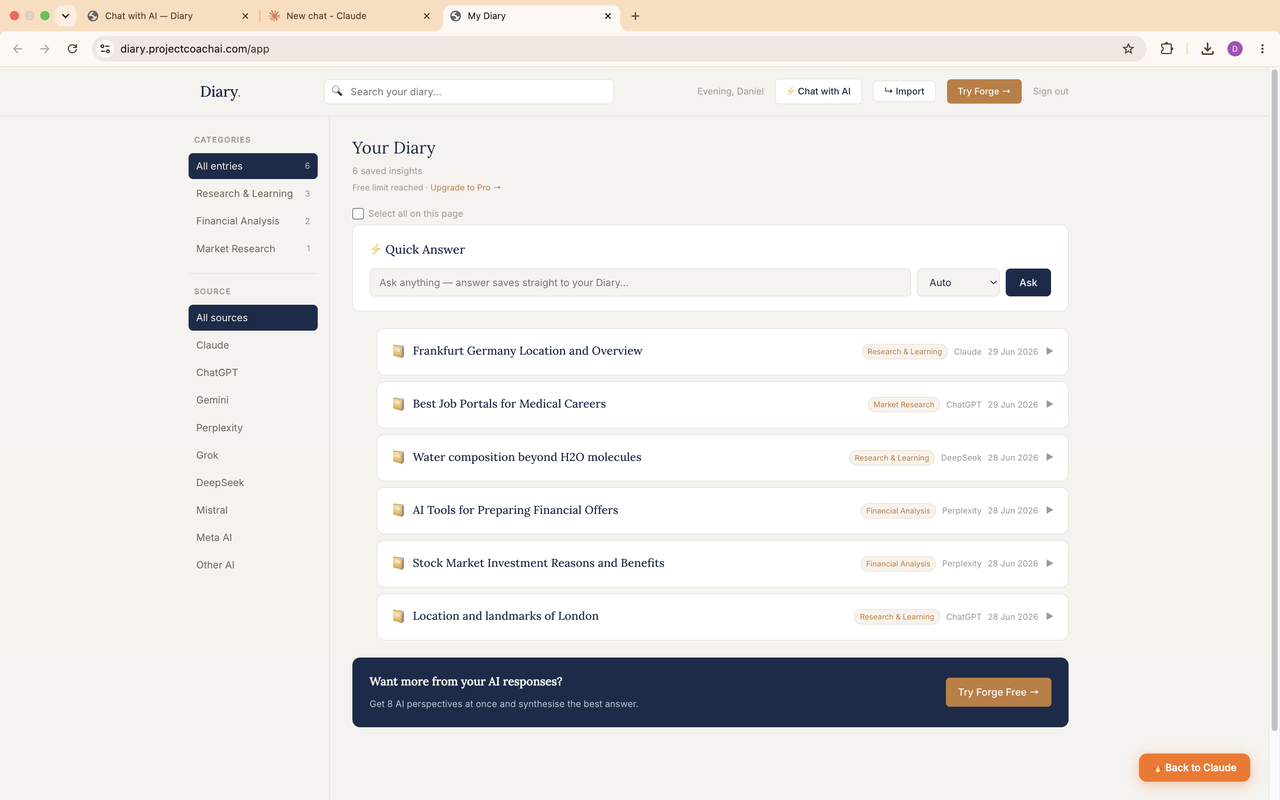The width and height of the screenshot is (1280, 800).
Task: Filter by Research & Learning category
Action: 253,193
